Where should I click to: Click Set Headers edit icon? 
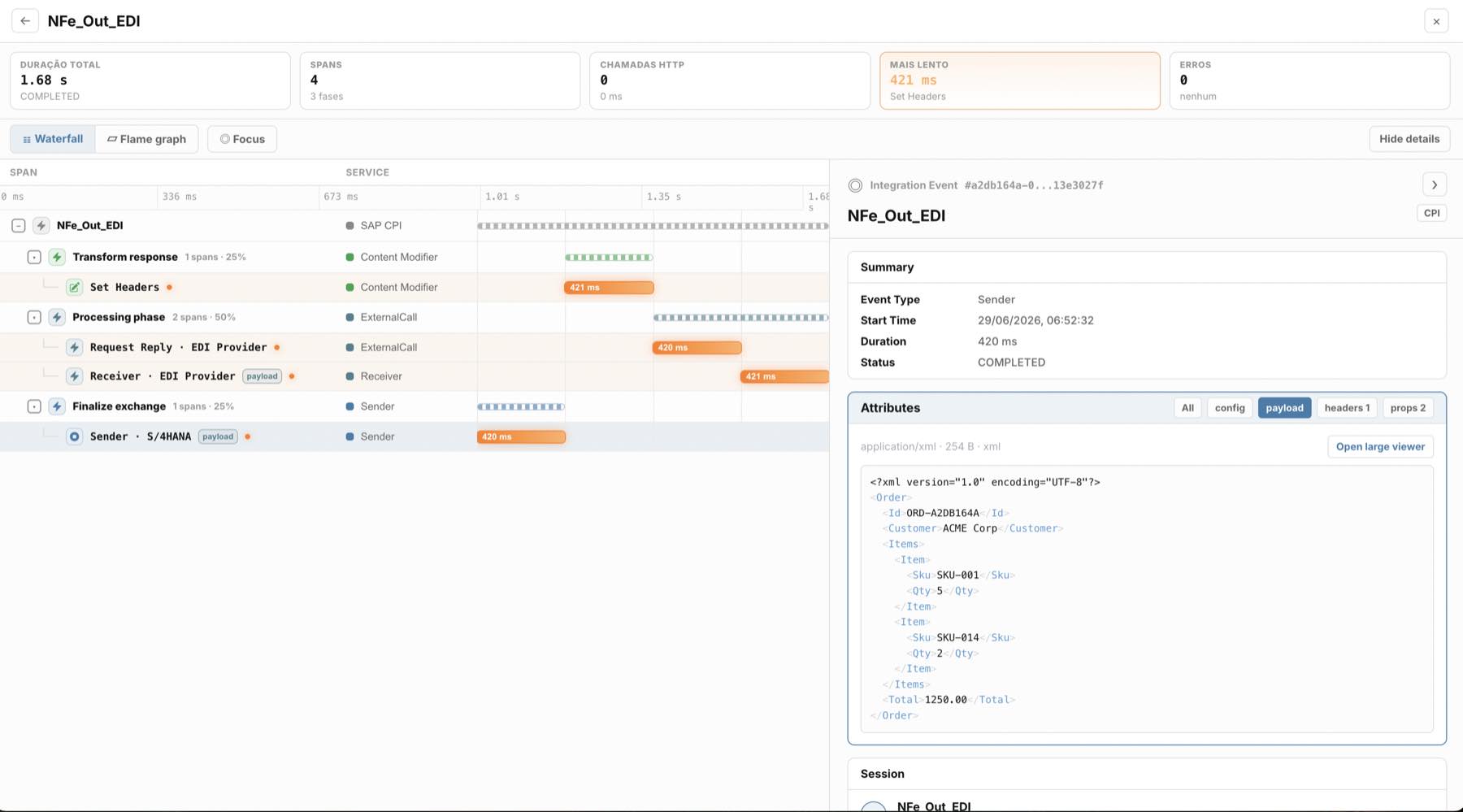[x=74, y=287]
